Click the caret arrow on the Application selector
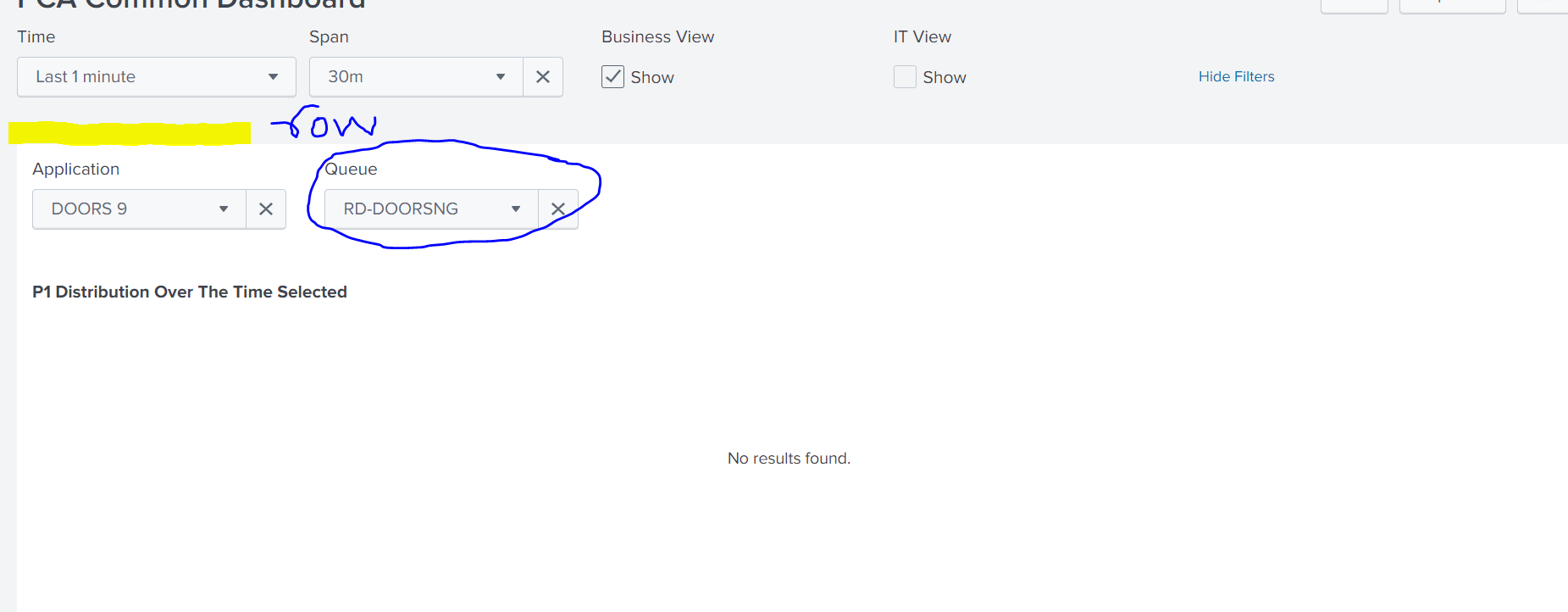 pos(223,209)
